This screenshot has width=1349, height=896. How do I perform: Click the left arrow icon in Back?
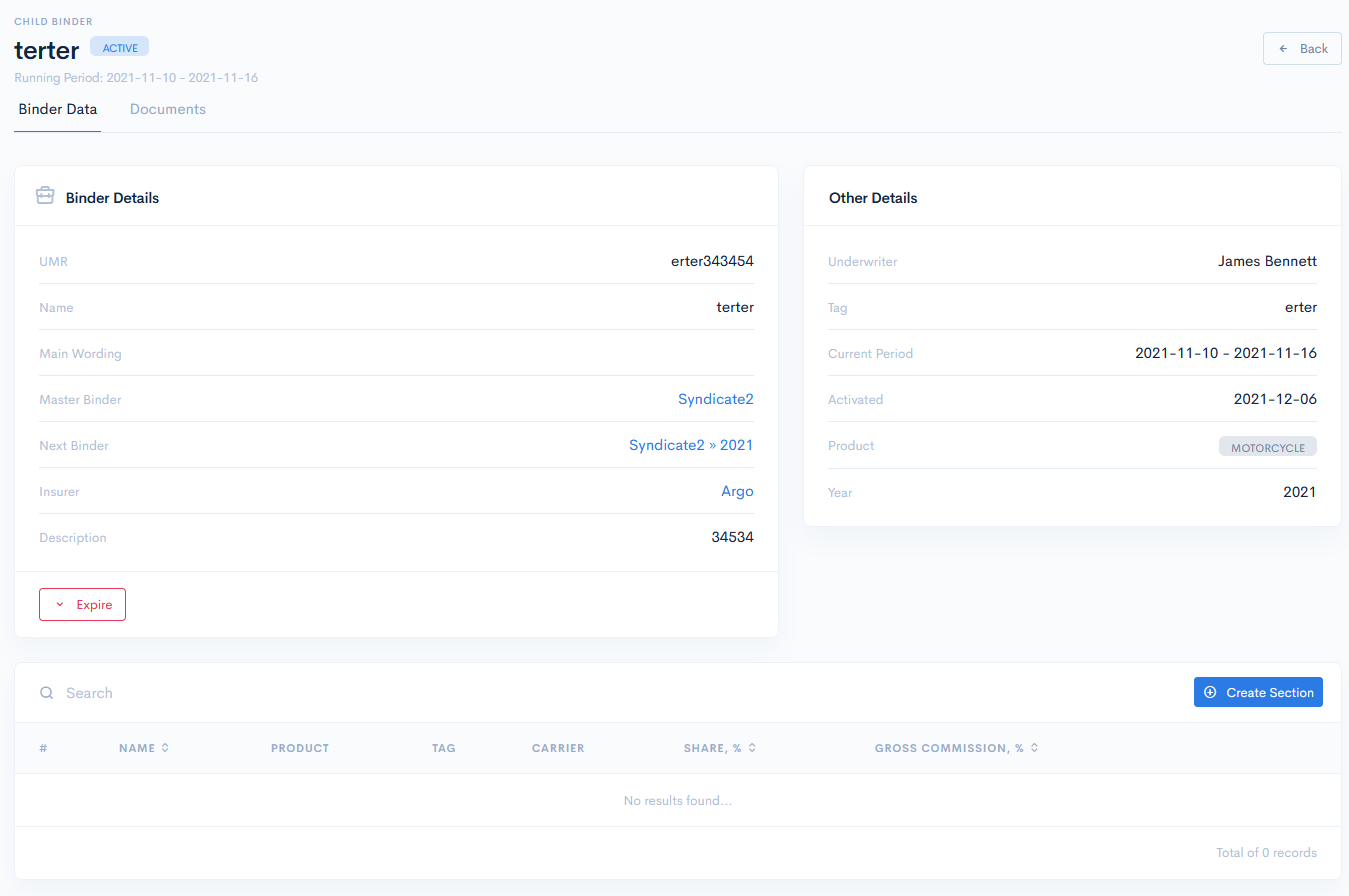pos(1283,49)
